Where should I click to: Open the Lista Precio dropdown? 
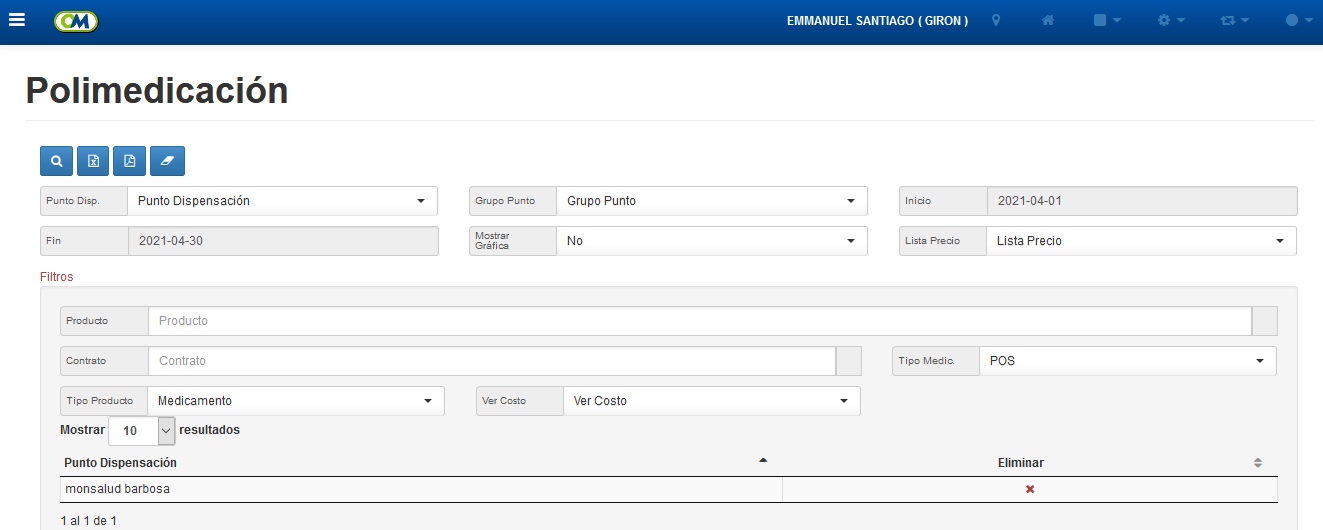(x=1141, y=241)
